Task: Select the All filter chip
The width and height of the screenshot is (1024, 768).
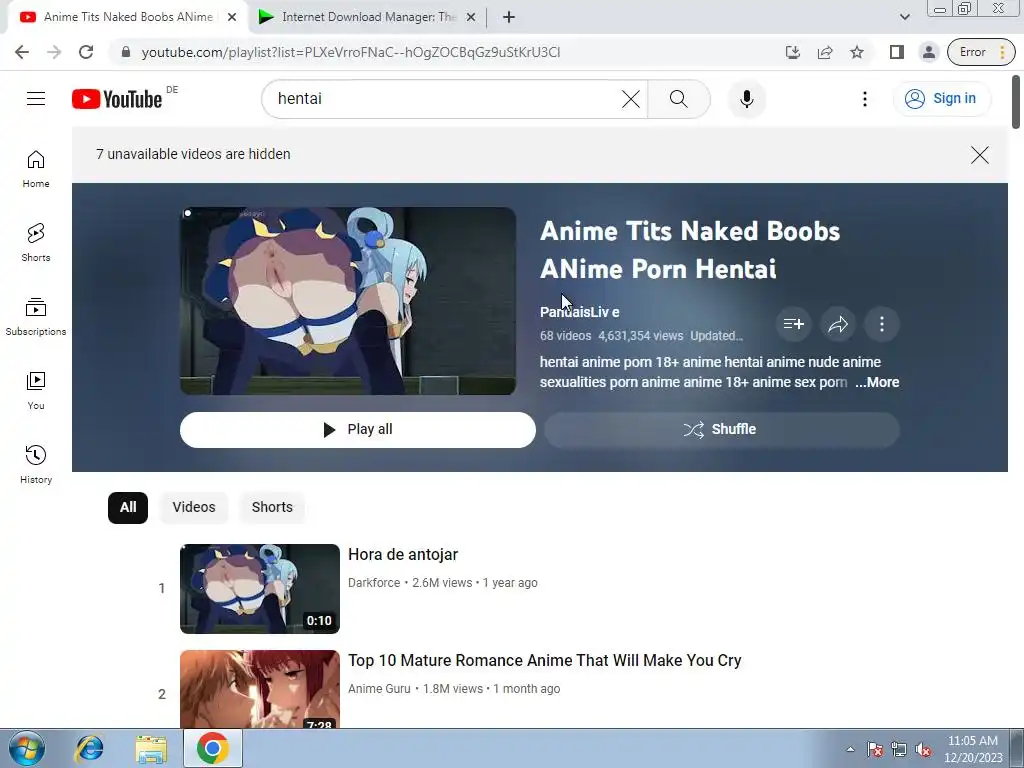Action: [x=128, y=507]
